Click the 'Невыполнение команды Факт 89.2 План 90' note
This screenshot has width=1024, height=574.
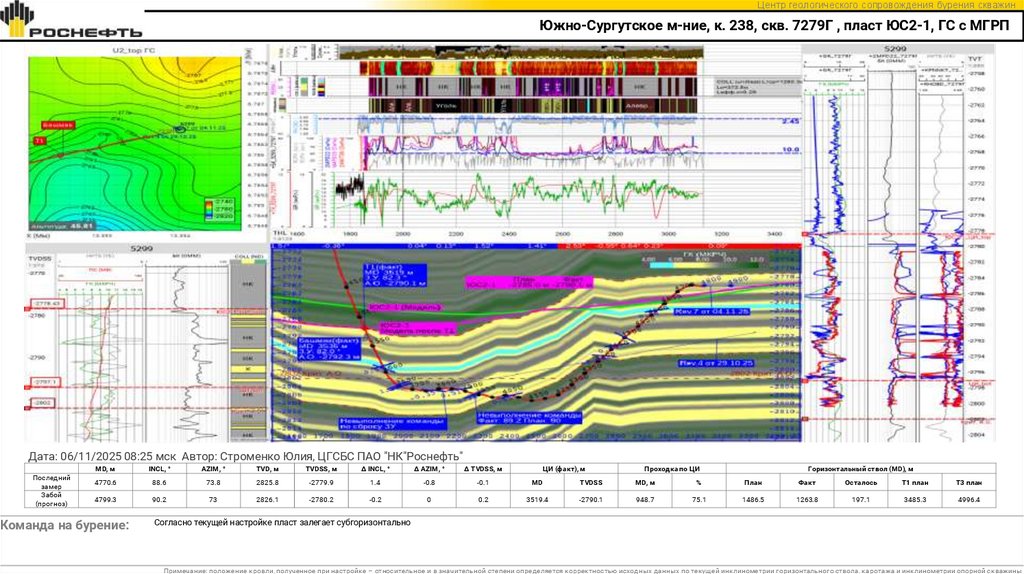tap(529, 418)
